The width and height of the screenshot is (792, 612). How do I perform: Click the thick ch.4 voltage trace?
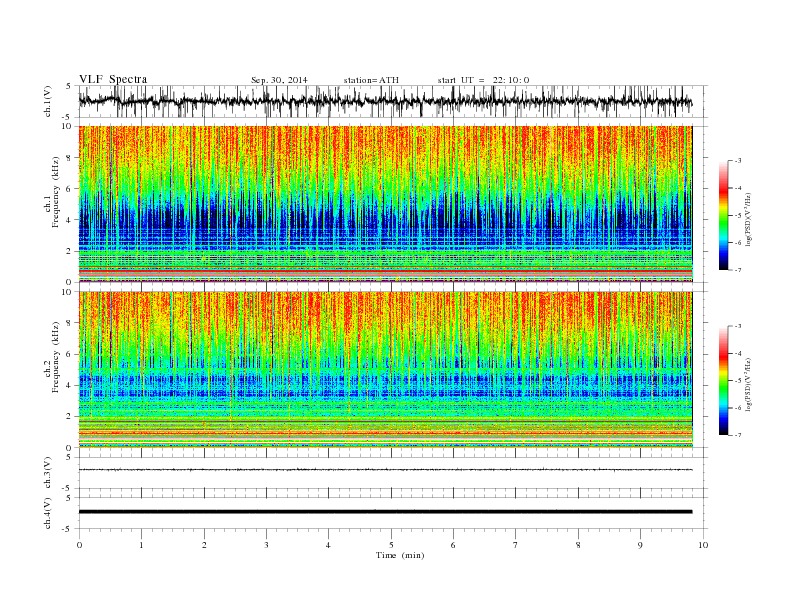[x=386, y=512]
